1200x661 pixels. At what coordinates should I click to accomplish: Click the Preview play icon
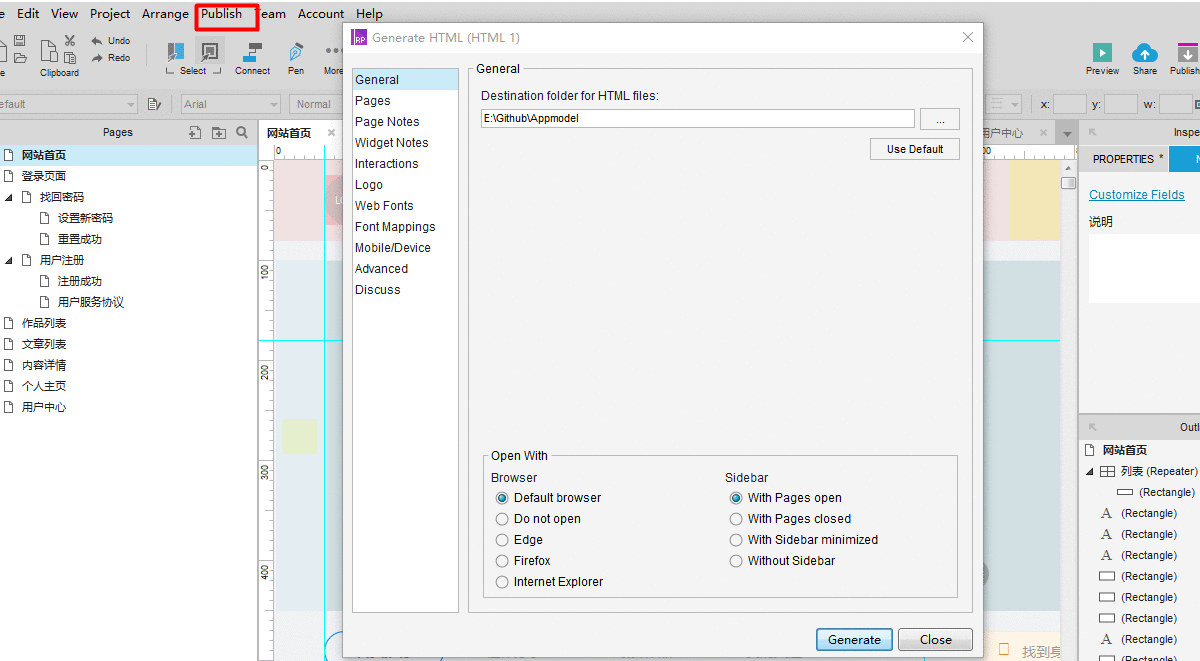[1102, 53]
